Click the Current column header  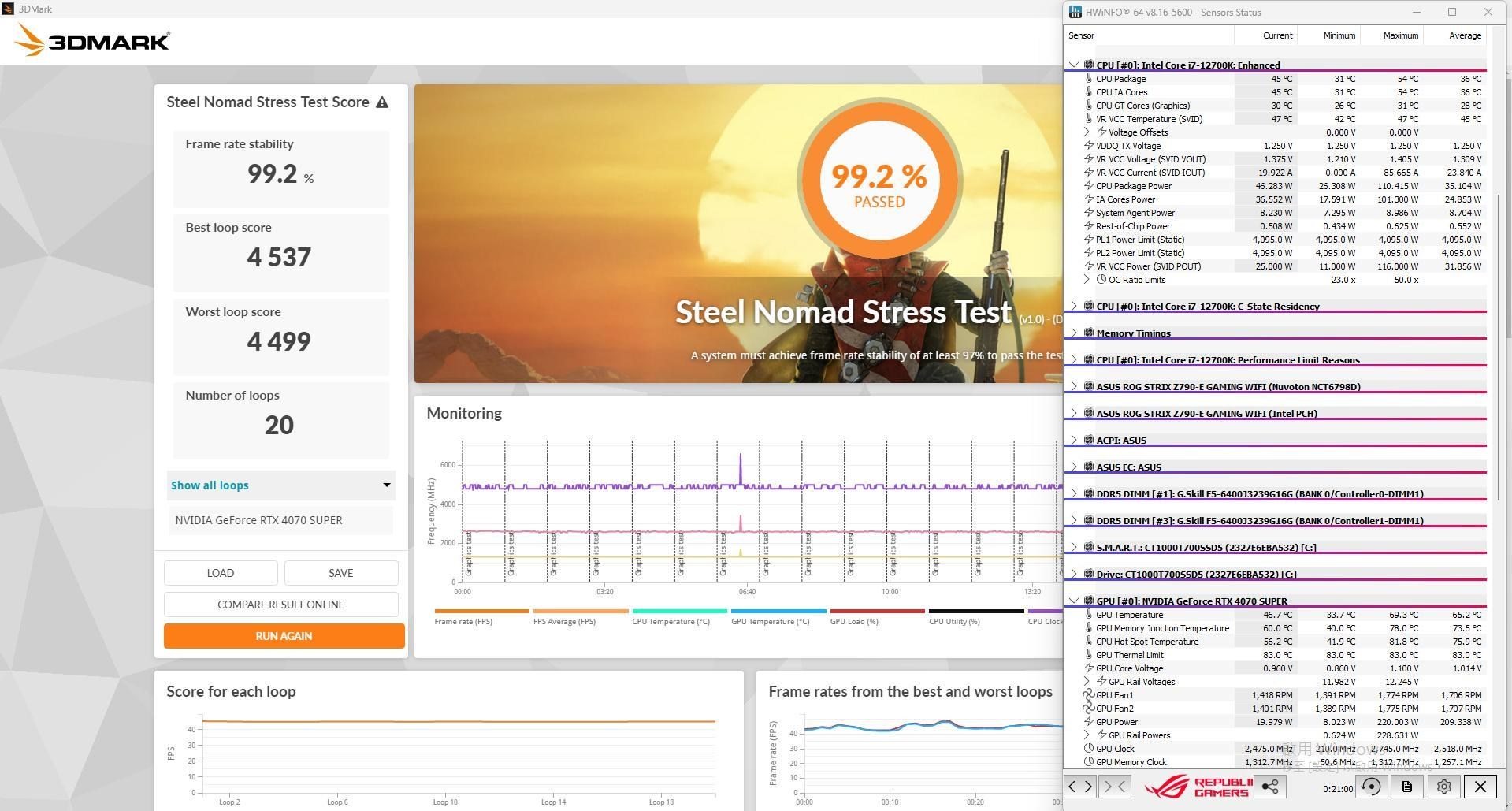(1265, 35)
